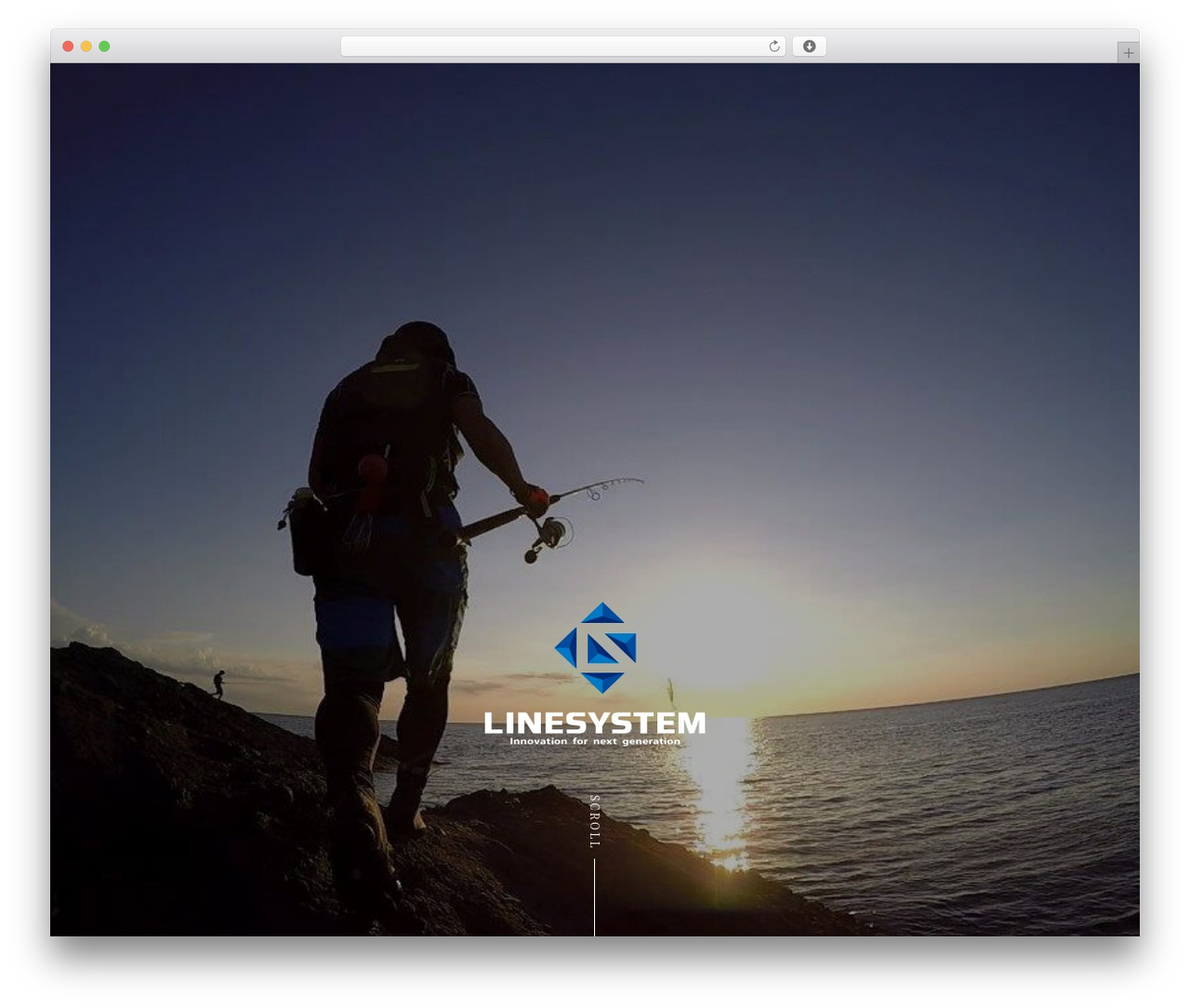The width and height of the screenshot is (1190, 1008).
Task: Close the browser window with red button
Action: click(x=68, y=46)
